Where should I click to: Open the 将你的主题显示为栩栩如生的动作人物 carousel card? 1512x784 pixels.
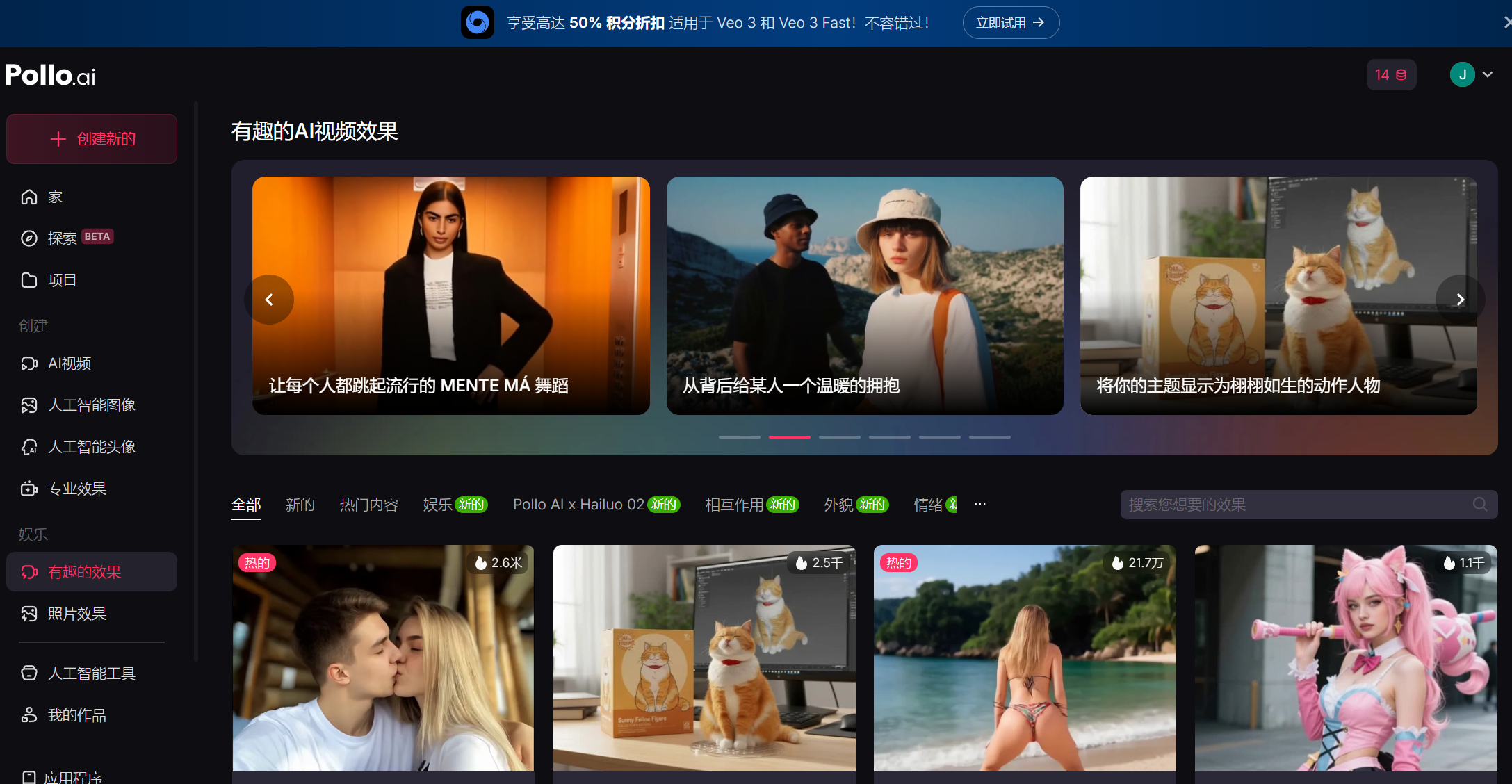(x=1279, y=295)
